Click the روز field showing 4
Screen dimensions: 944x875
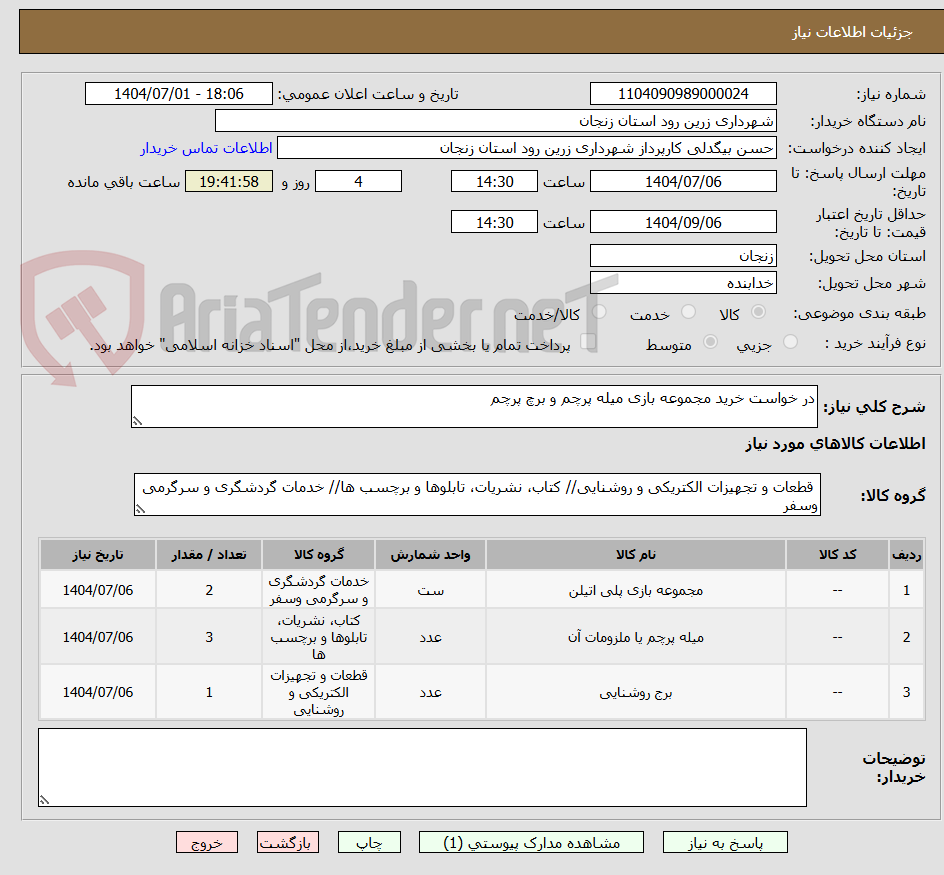pyautogui.click(x=358, y=181)
